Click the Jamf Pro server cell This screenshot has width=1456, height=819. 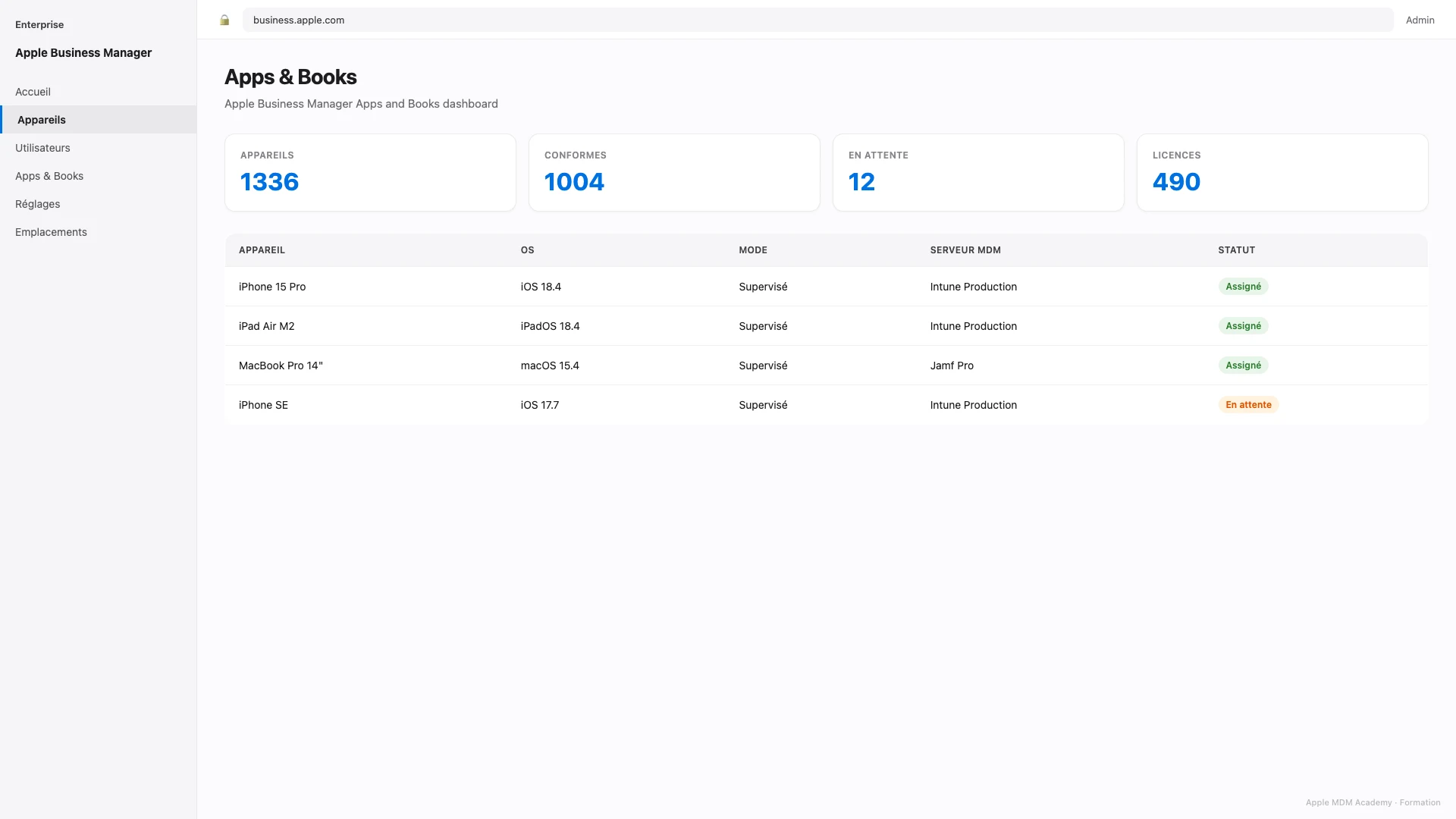952,366
